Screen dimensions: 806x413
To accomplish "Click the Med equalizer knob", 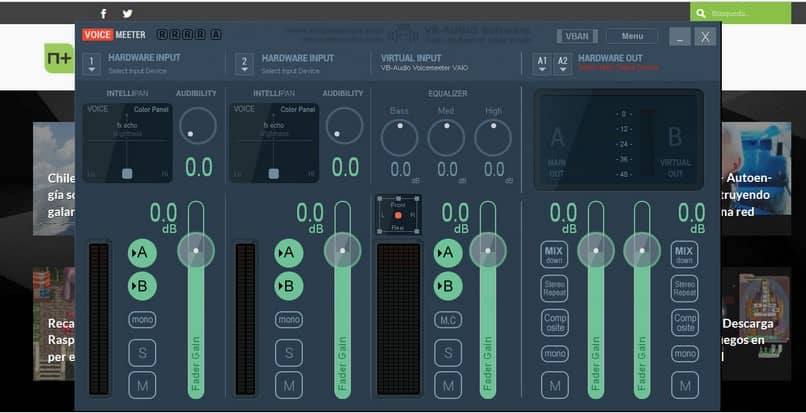I will pyautogui.click(x=446, y=138).
